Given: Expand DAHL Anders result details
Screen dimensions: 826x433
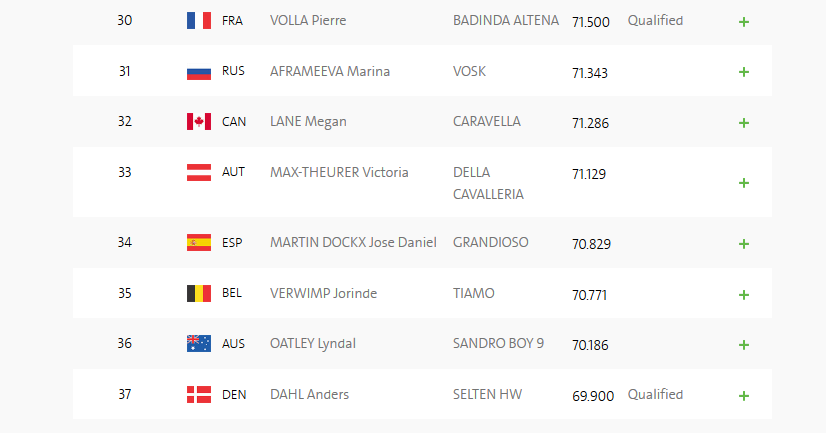Looking at the screenshot, I should click(743, 395).
